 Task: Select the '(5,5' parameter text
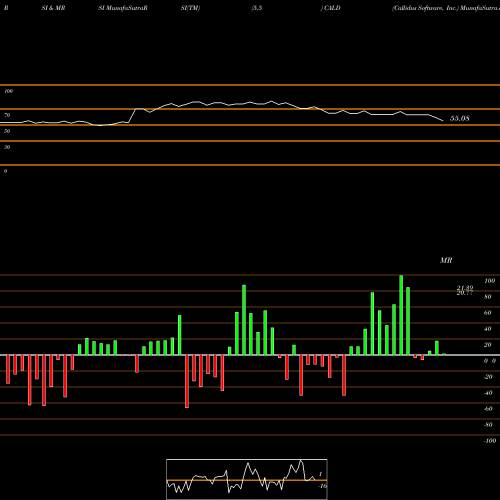click(257, 8)
